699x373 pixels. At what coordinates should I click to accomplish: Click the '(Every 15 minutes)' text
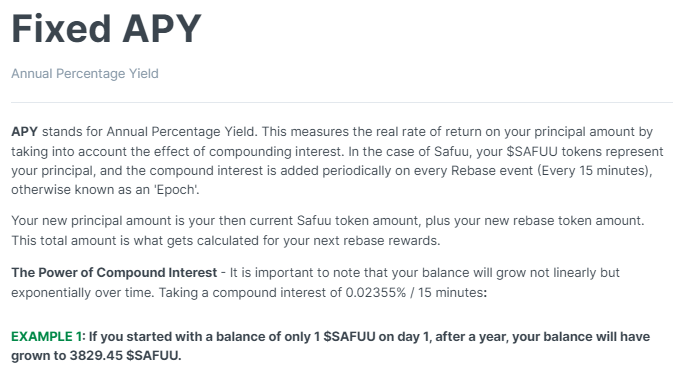tap(595, 171)
